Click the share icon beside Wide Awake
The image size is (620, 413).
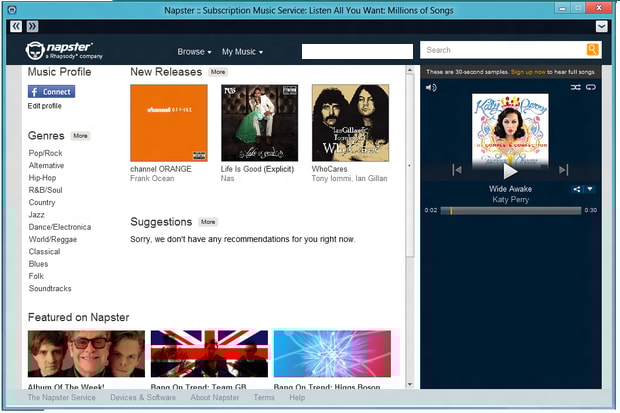pos(577,189)
